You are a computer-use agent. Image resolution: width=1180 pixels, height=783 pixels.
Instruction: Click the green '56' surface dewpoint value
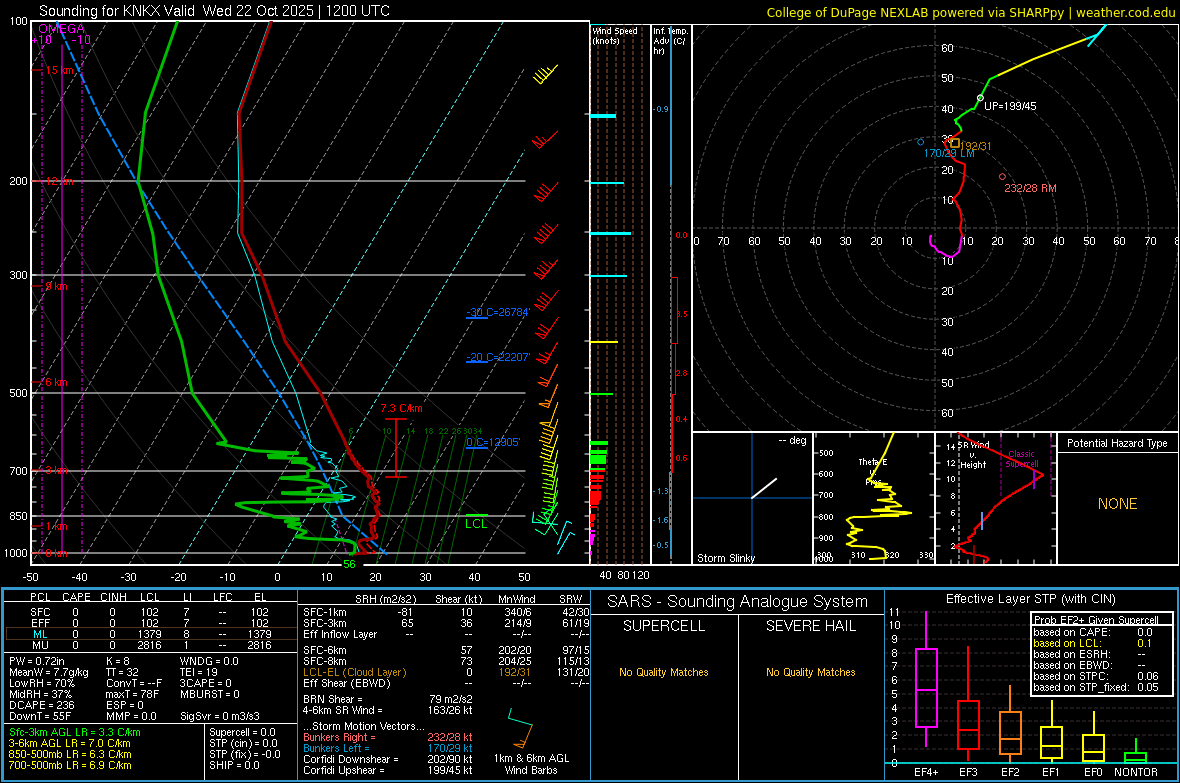pos(349,564)
